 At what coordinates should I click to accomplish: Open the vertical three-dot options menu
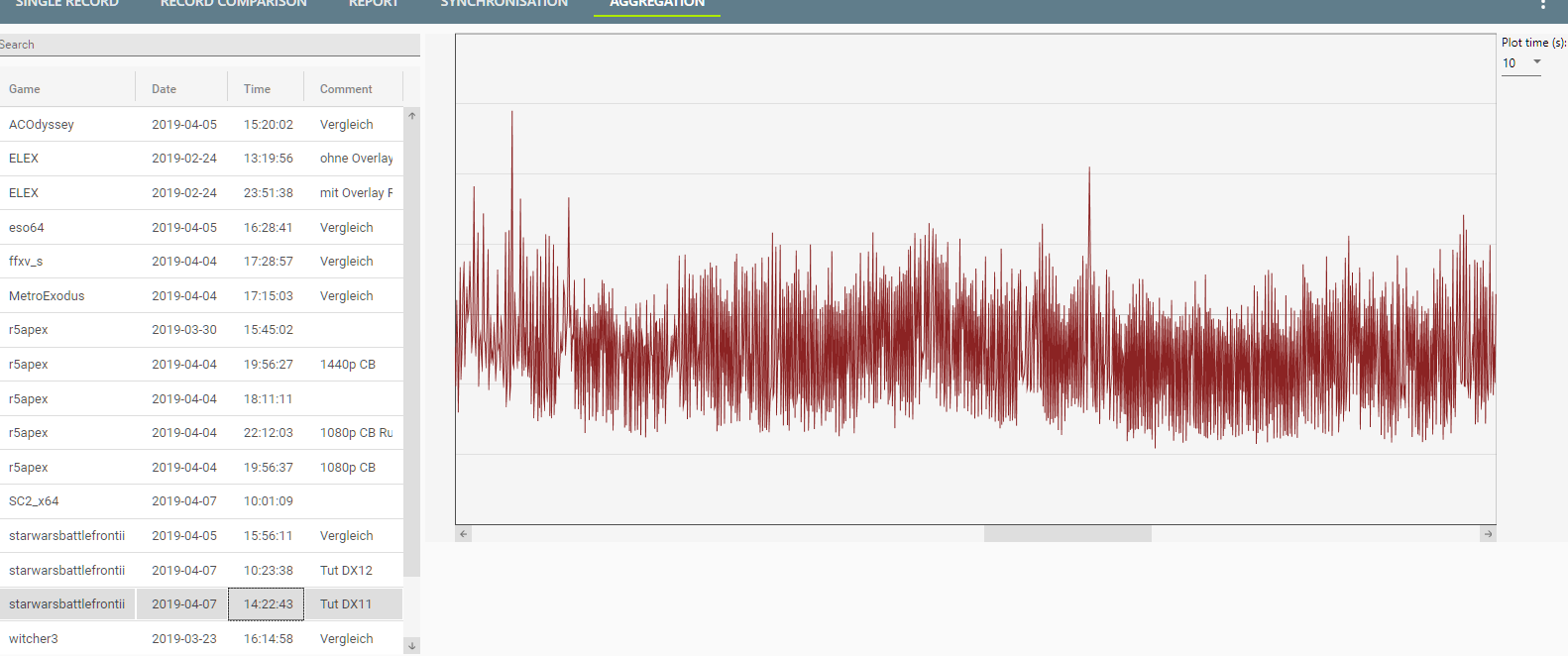(1543, 4)
